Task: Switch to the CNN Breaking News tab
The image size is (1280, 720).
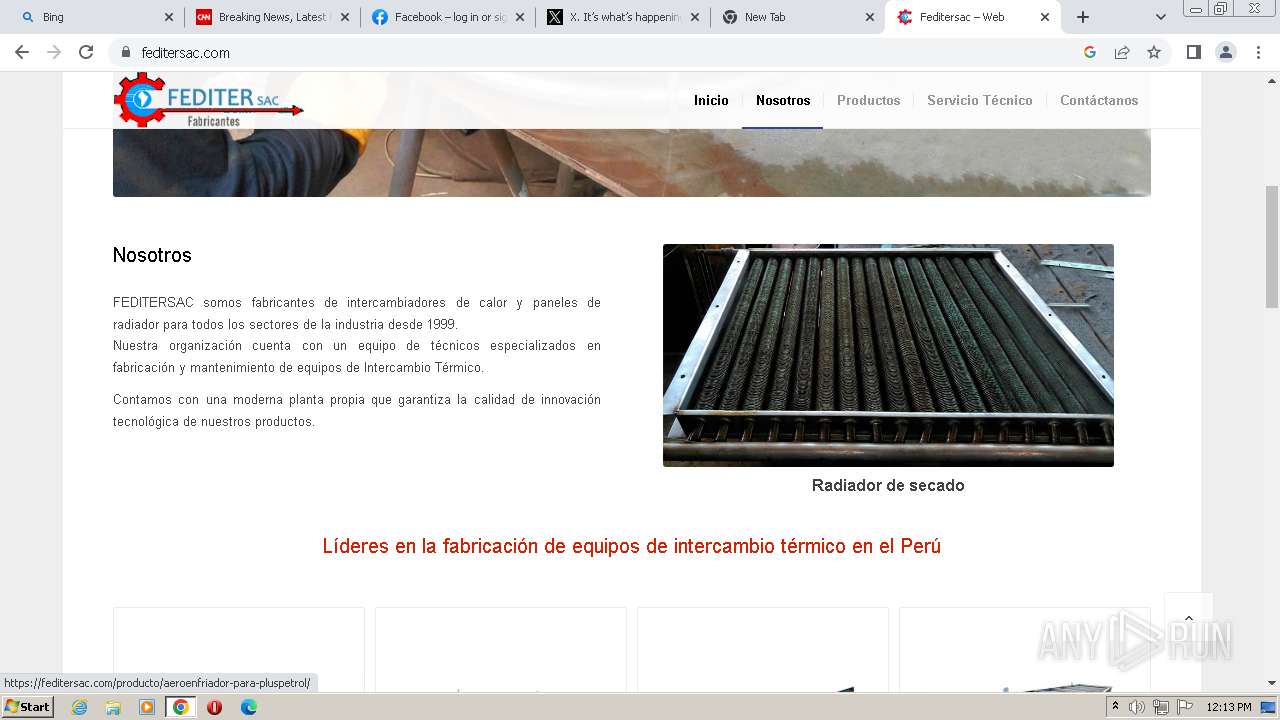Action: (272, 17)
